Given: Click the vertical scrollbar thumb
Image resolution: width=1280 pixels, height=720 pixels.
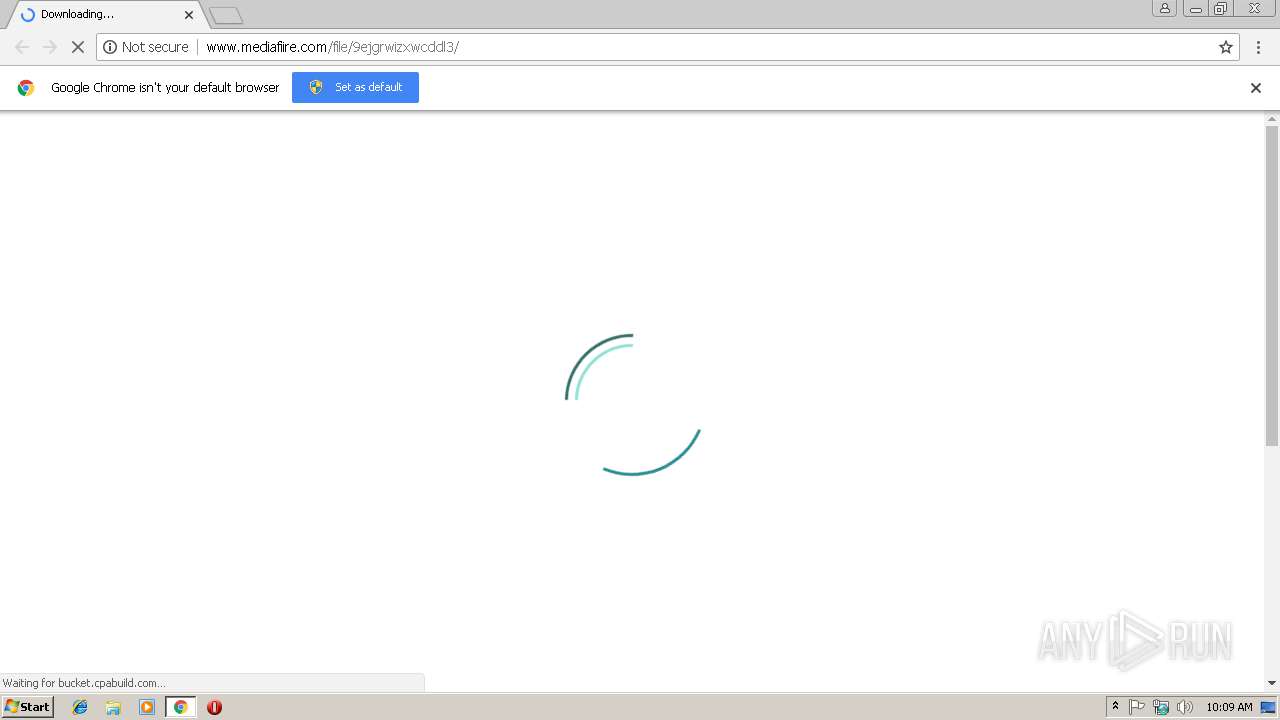Looking at the screenshot, I should (1272, 286).
